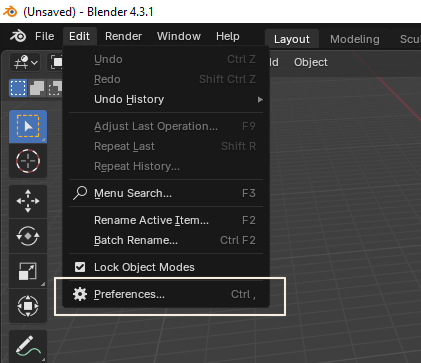This screenshot has width=421, height=363.
Task: Switch to the Layout workspace tab
Action: tap(292, 39)
